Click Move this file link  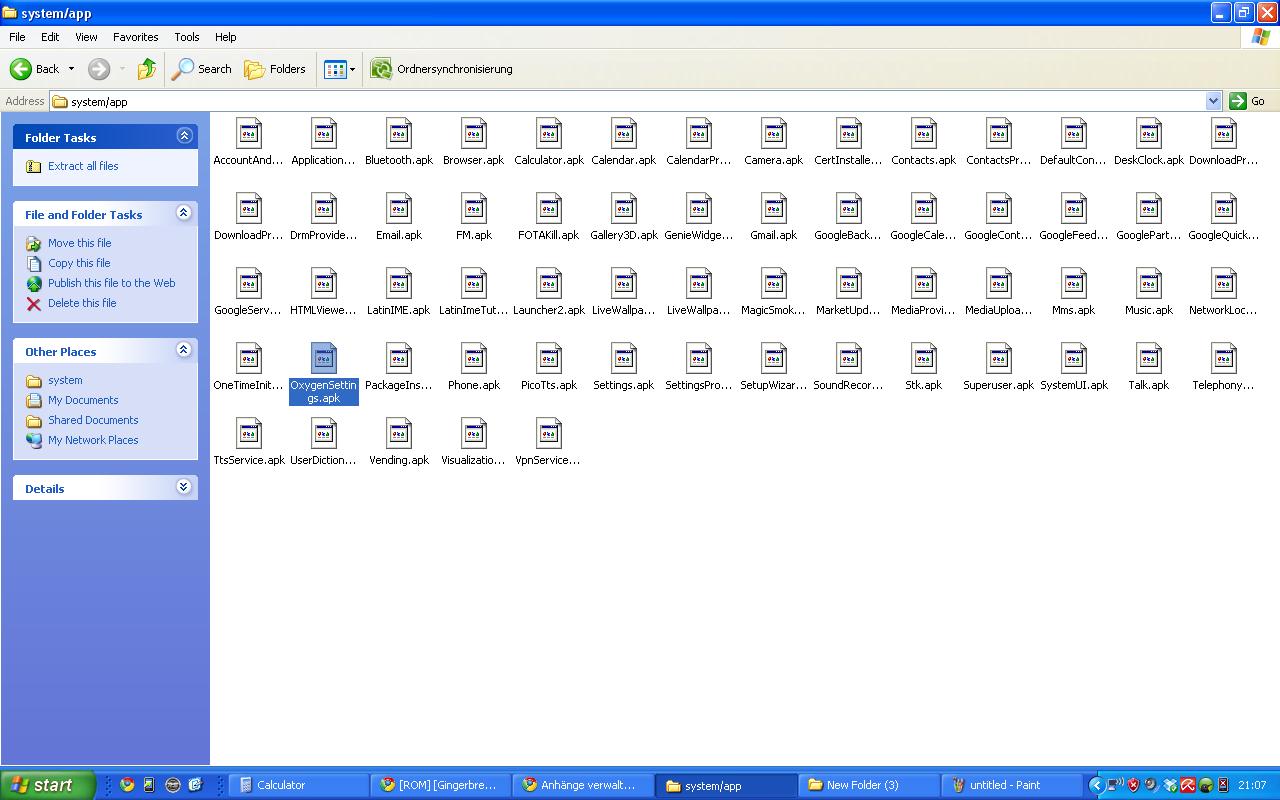click(80, 243)
